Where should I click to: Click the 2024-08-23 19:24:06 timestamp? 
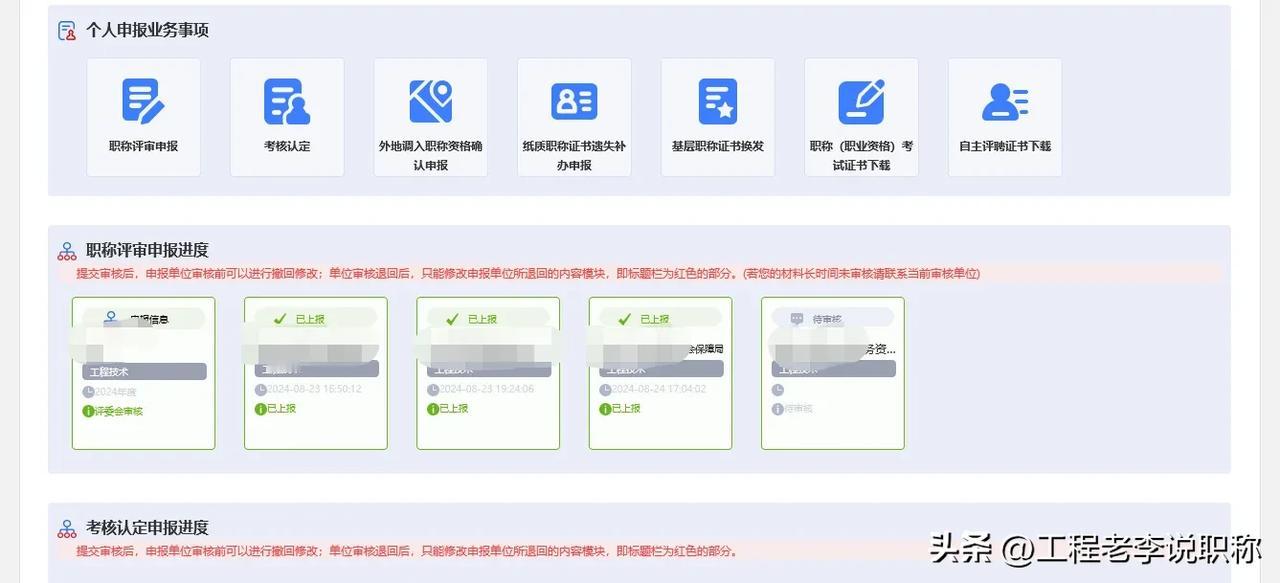486,389
